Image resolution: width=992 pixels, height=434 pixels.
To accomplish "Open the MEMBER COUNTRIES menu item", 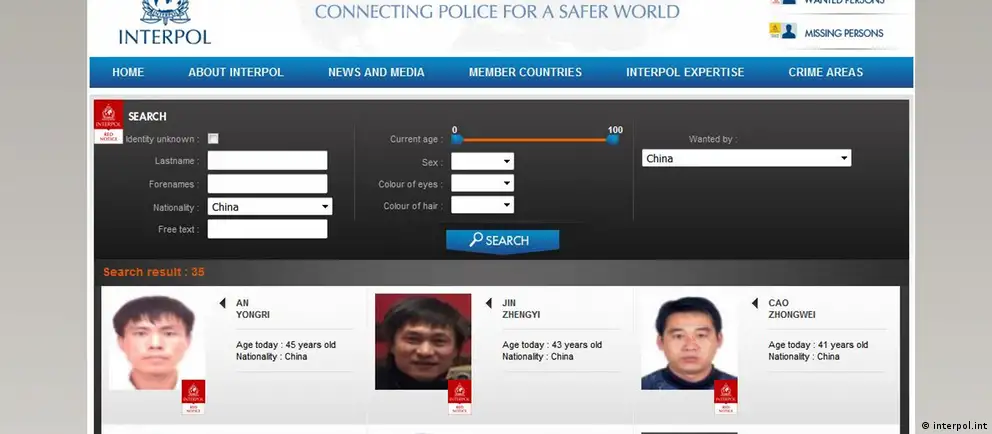I will [x=525, y=72].
